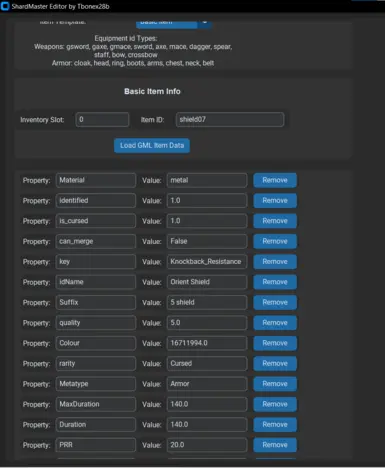
Task: Click the Inventory Slot label
Action: pyautogui.click(x=42, y=120)
